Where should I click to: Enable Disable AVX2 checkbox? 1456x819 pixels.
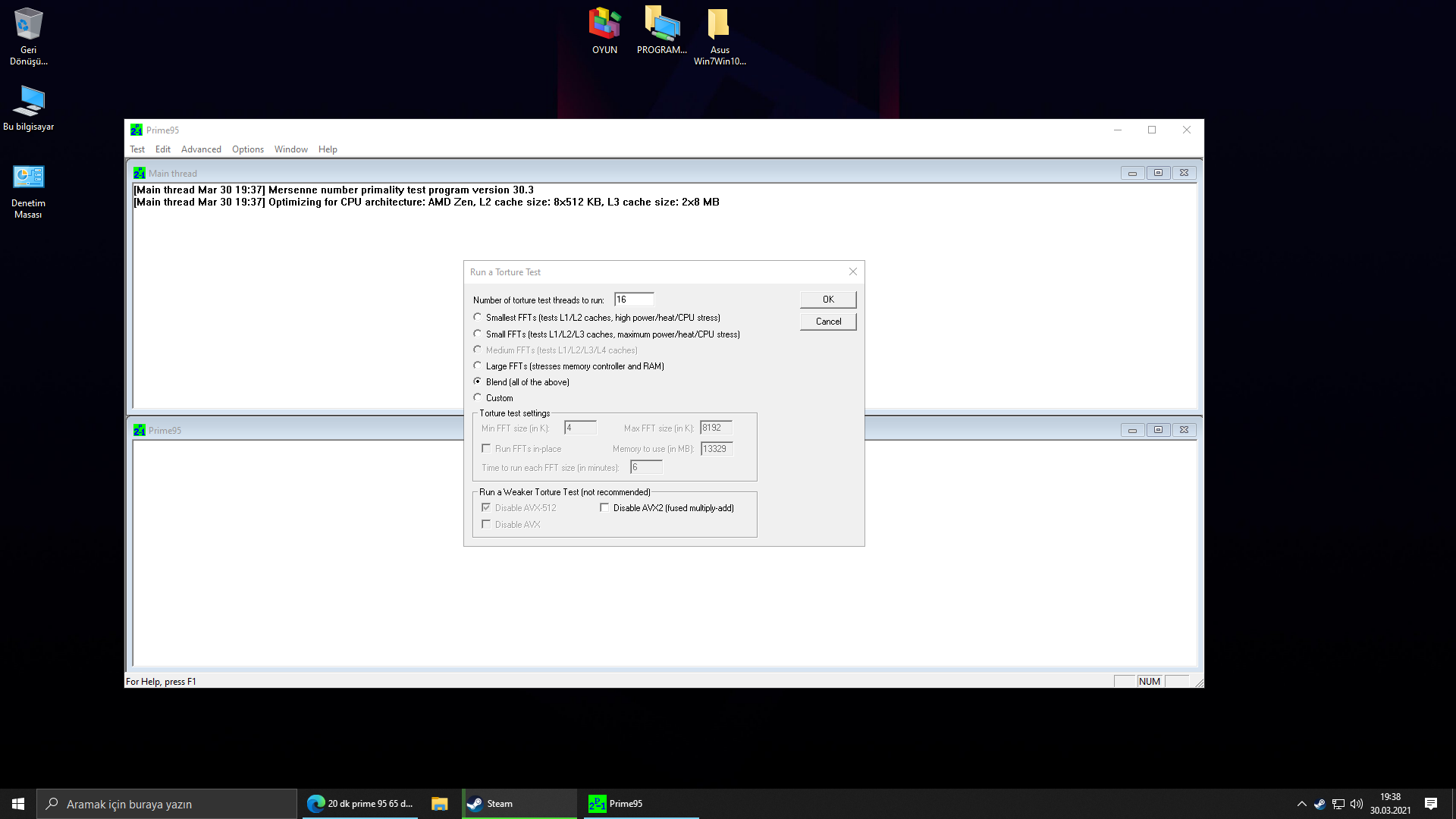pyautogui.click(x=604, y=508)
